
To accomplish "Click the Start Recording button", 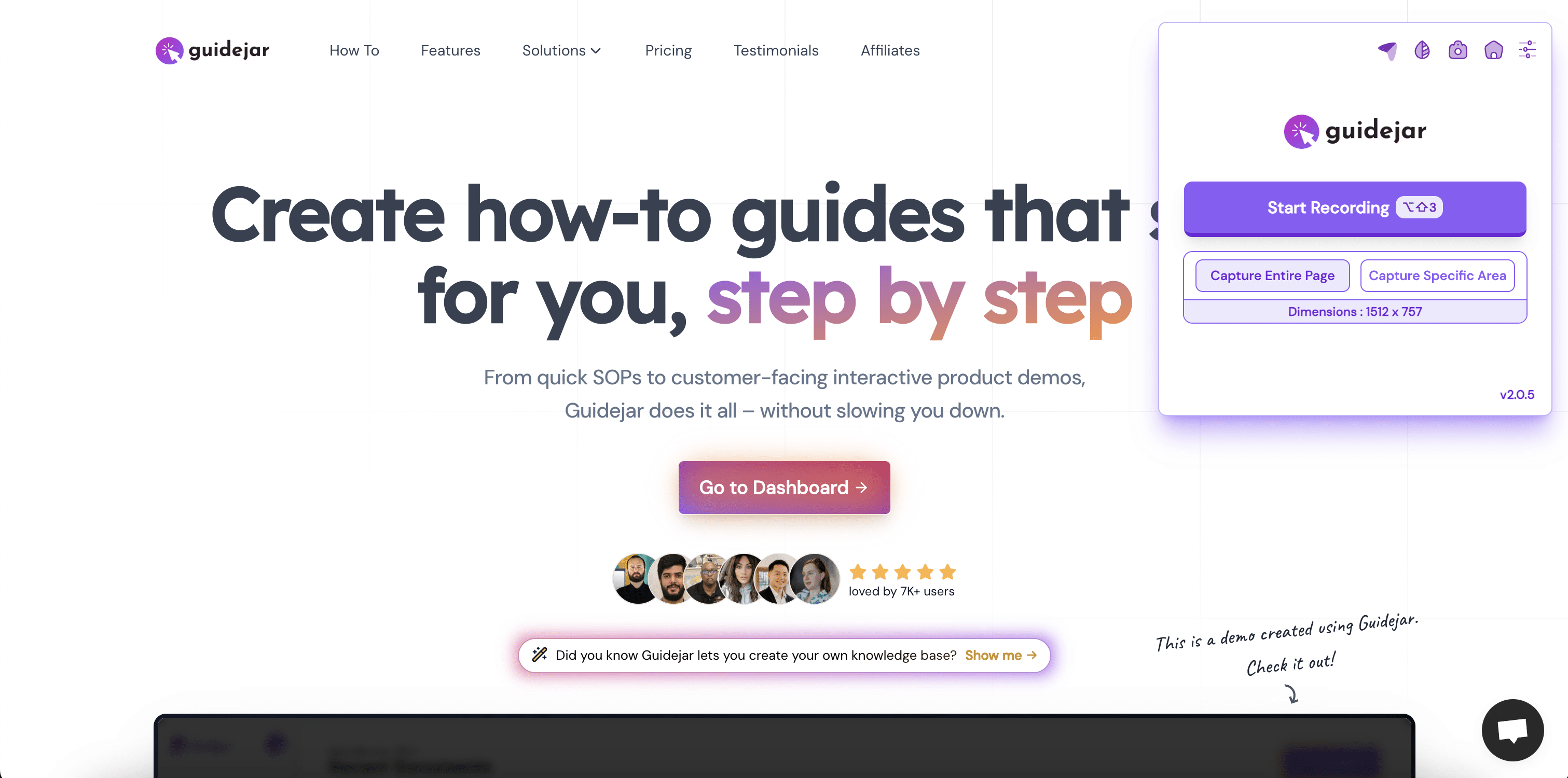I will point(1355,208).
